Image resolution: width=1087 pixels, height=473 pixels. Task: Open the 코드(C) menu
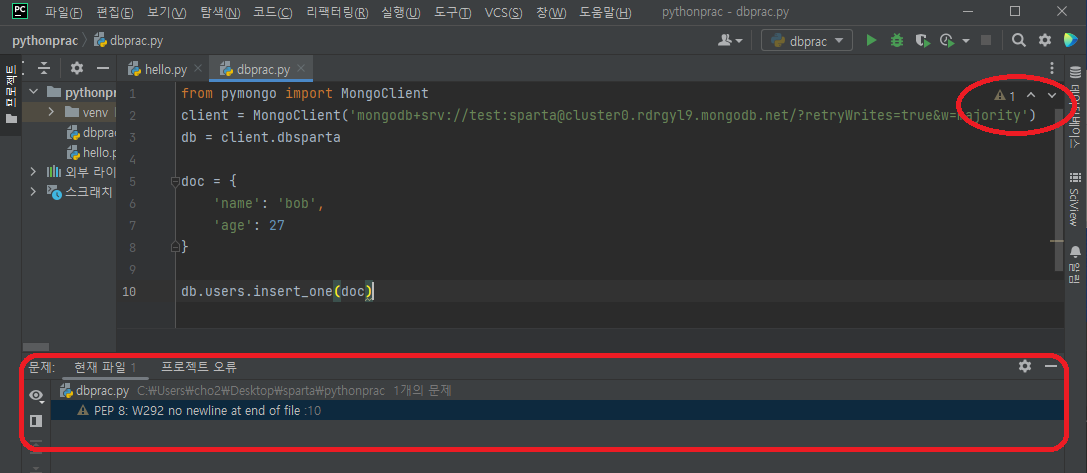pyautogui.click(x=272, y=12)
